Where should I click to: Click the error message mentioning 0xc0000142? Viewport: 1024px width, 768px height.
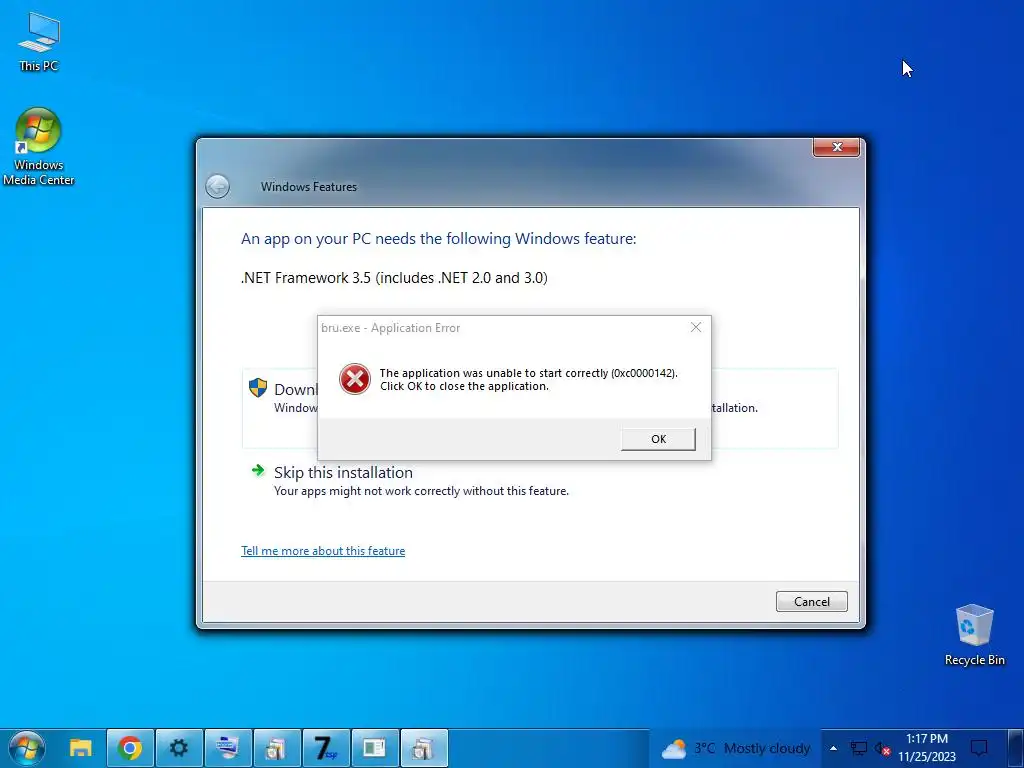pyautogui.click(x=528, y=379)
